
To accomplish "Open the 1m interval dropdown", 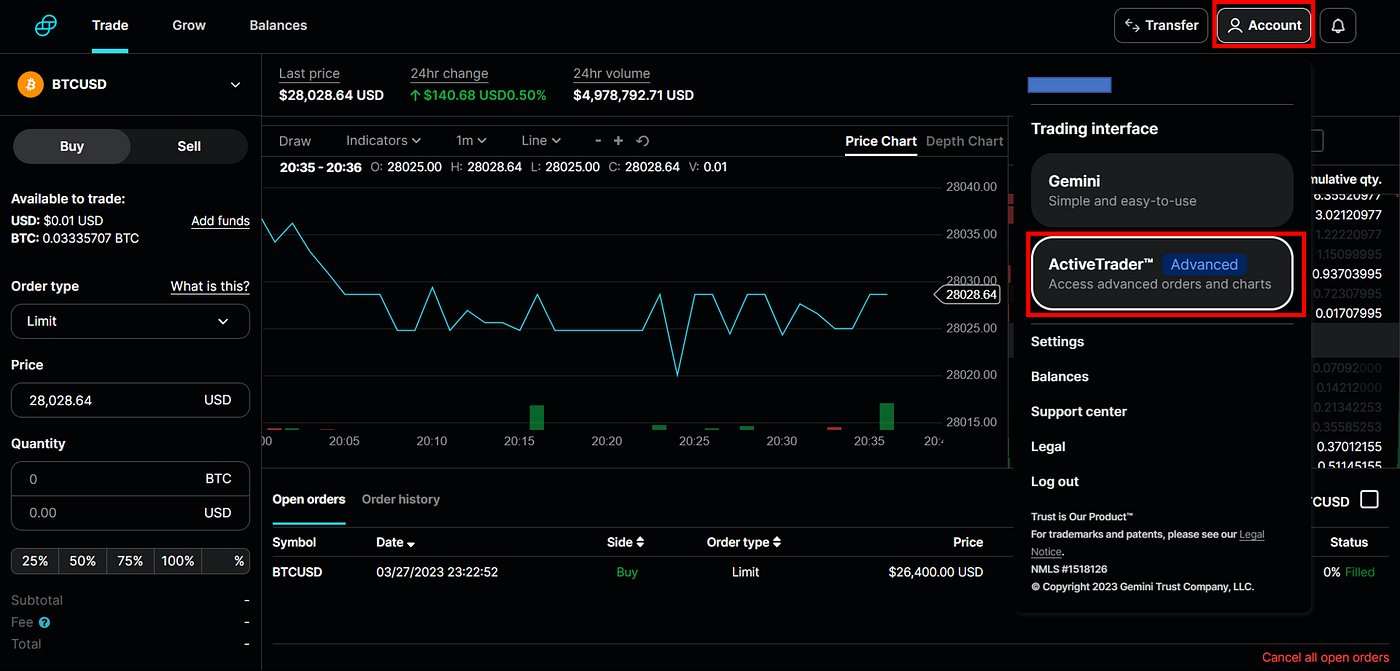I will click(471, 141).
